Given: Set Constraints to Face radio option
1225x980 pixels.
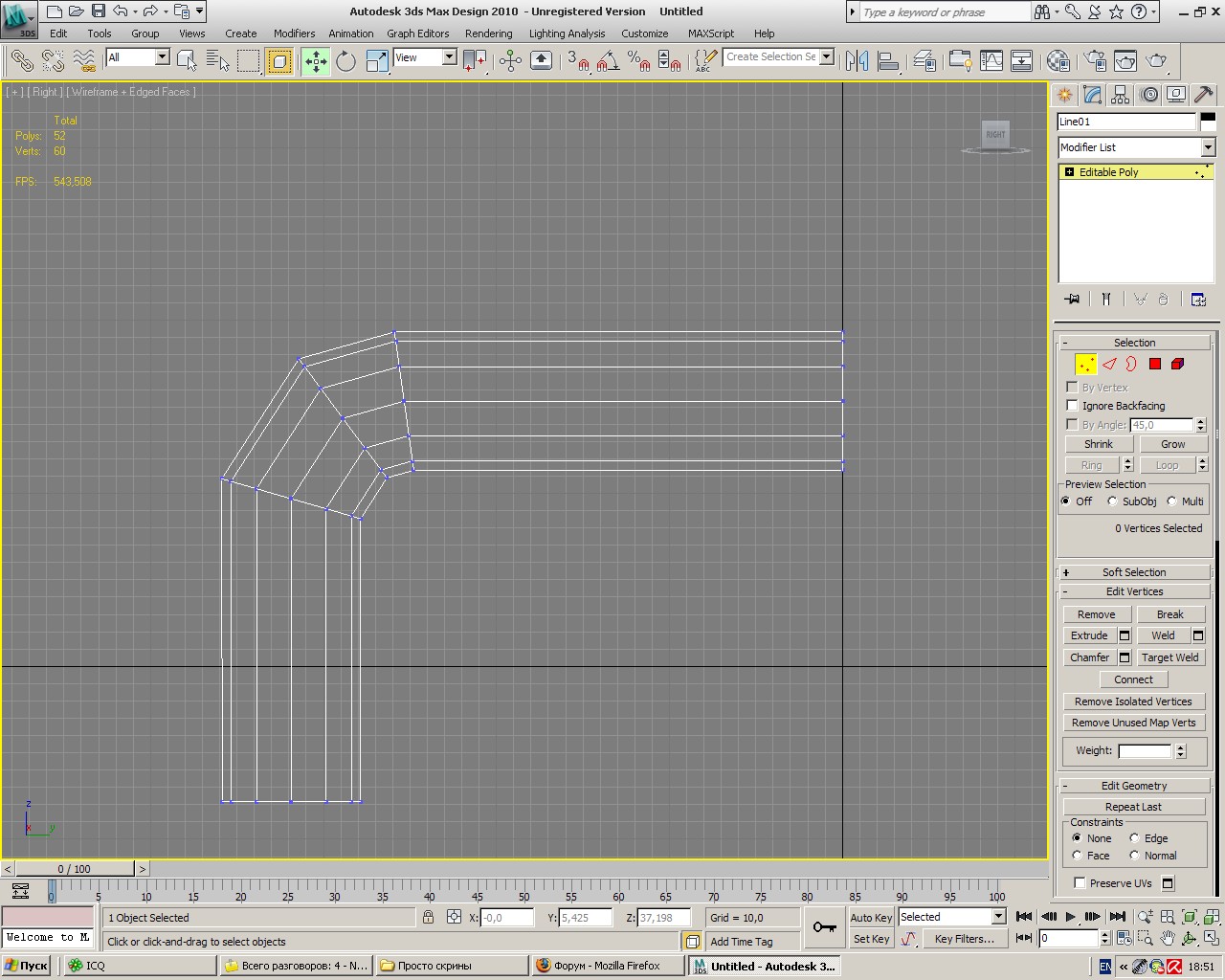Looking at the screenshot, I should click(1078, 856).
